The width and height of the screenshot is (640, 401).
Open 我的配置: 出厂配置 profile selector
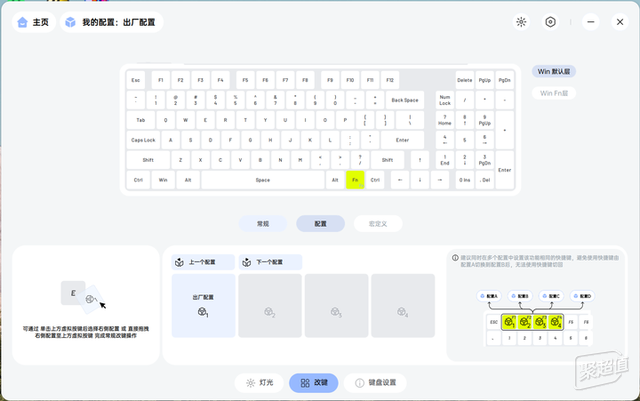111,22
